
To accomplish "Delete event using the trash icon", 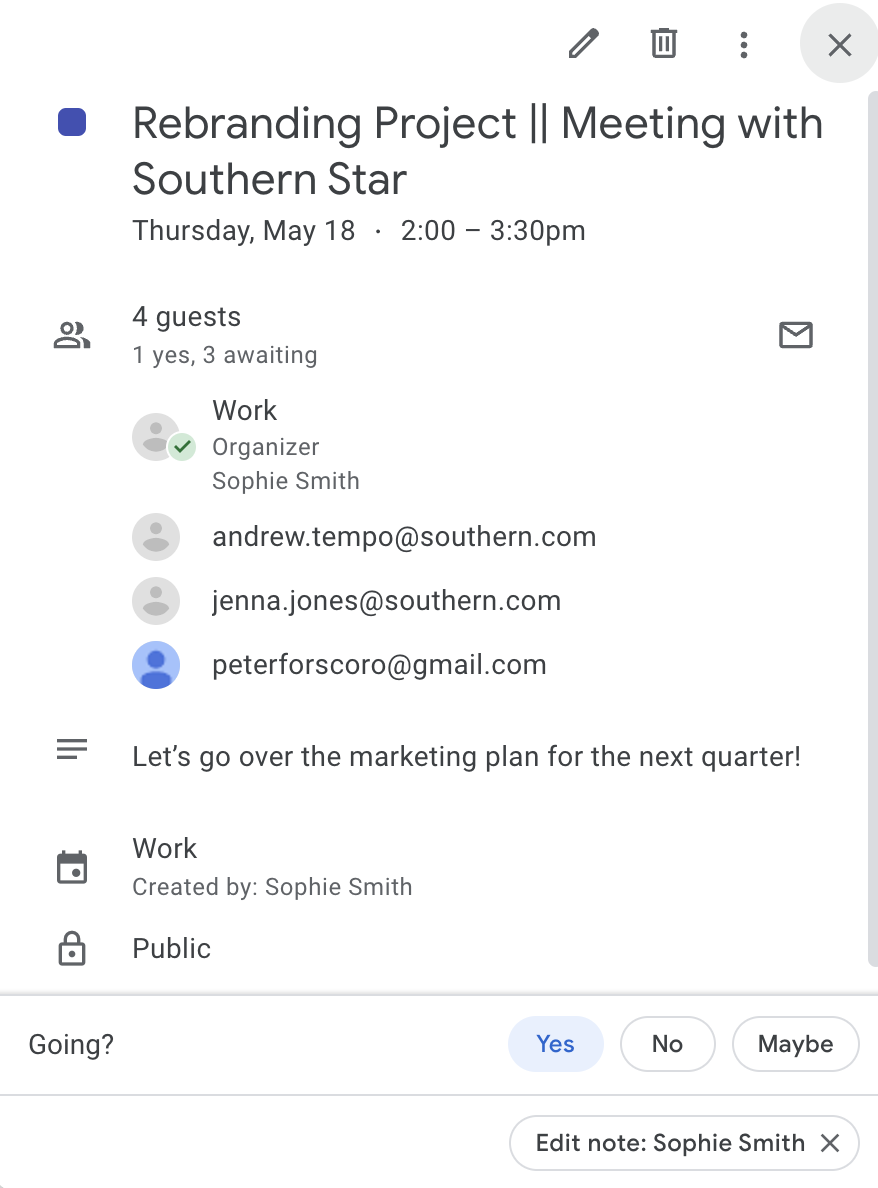I will click(664, 43).
